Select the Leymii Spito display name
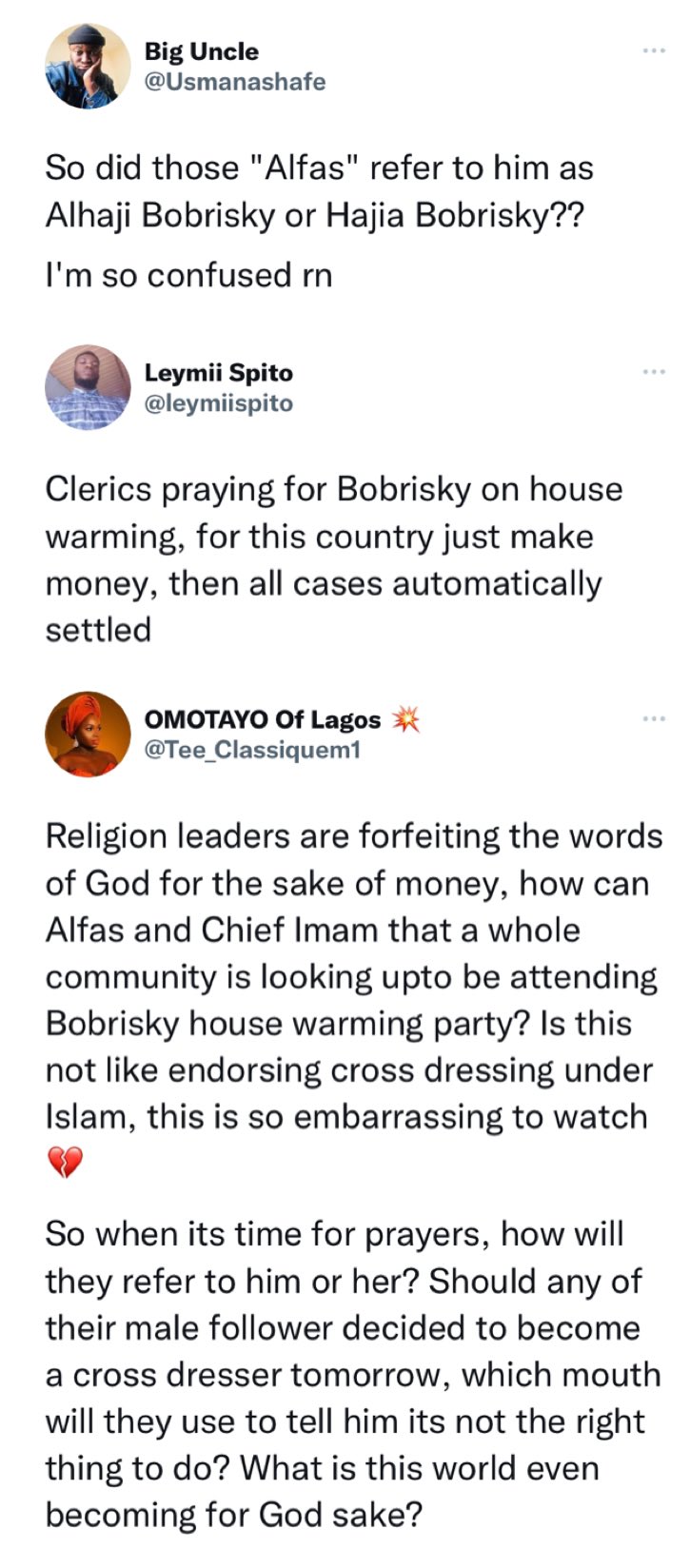 tap(218, 372)
